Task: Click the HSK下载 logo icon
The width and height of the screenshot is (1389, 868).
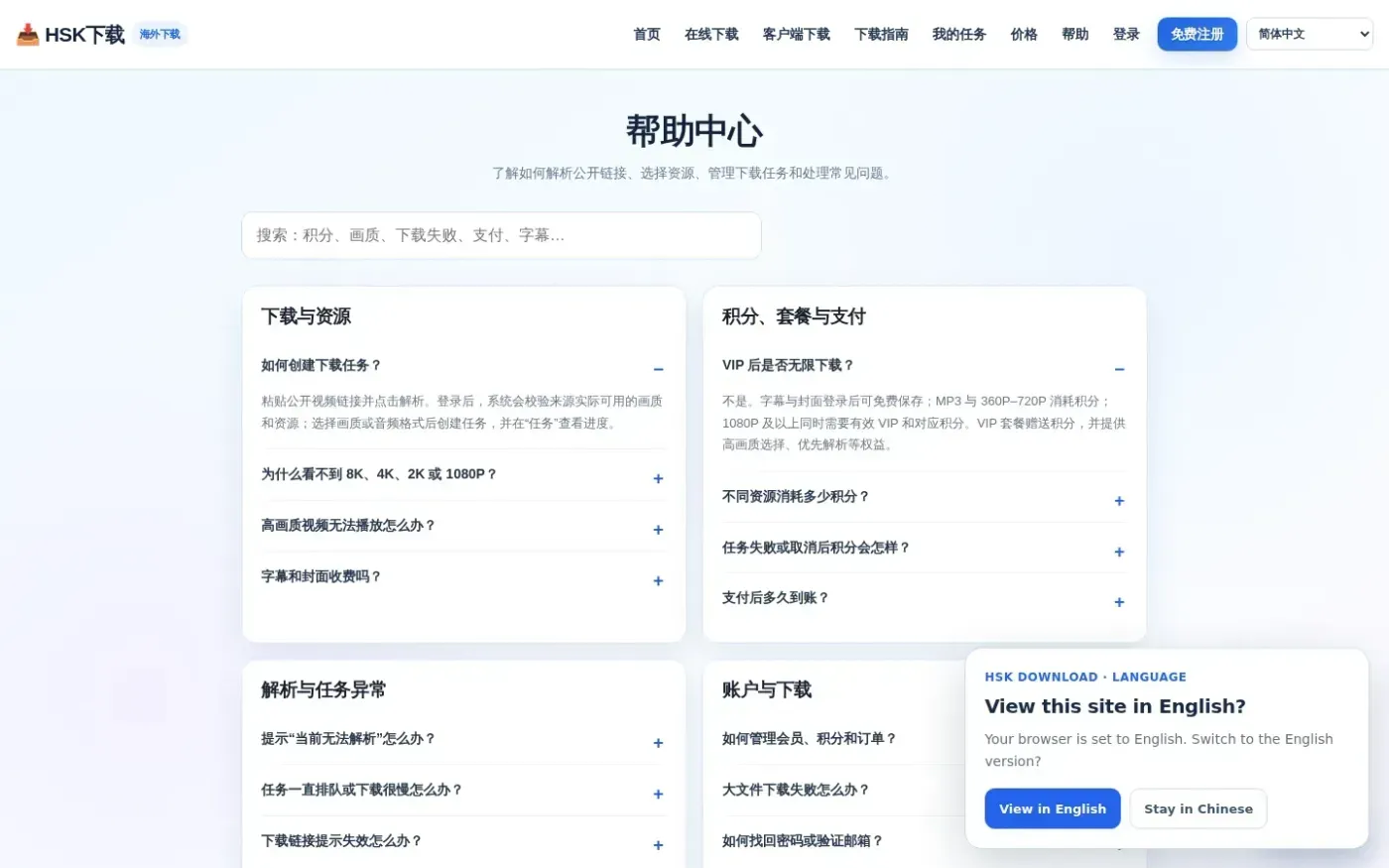Action: pyautogui.click(x=28, y=35)
